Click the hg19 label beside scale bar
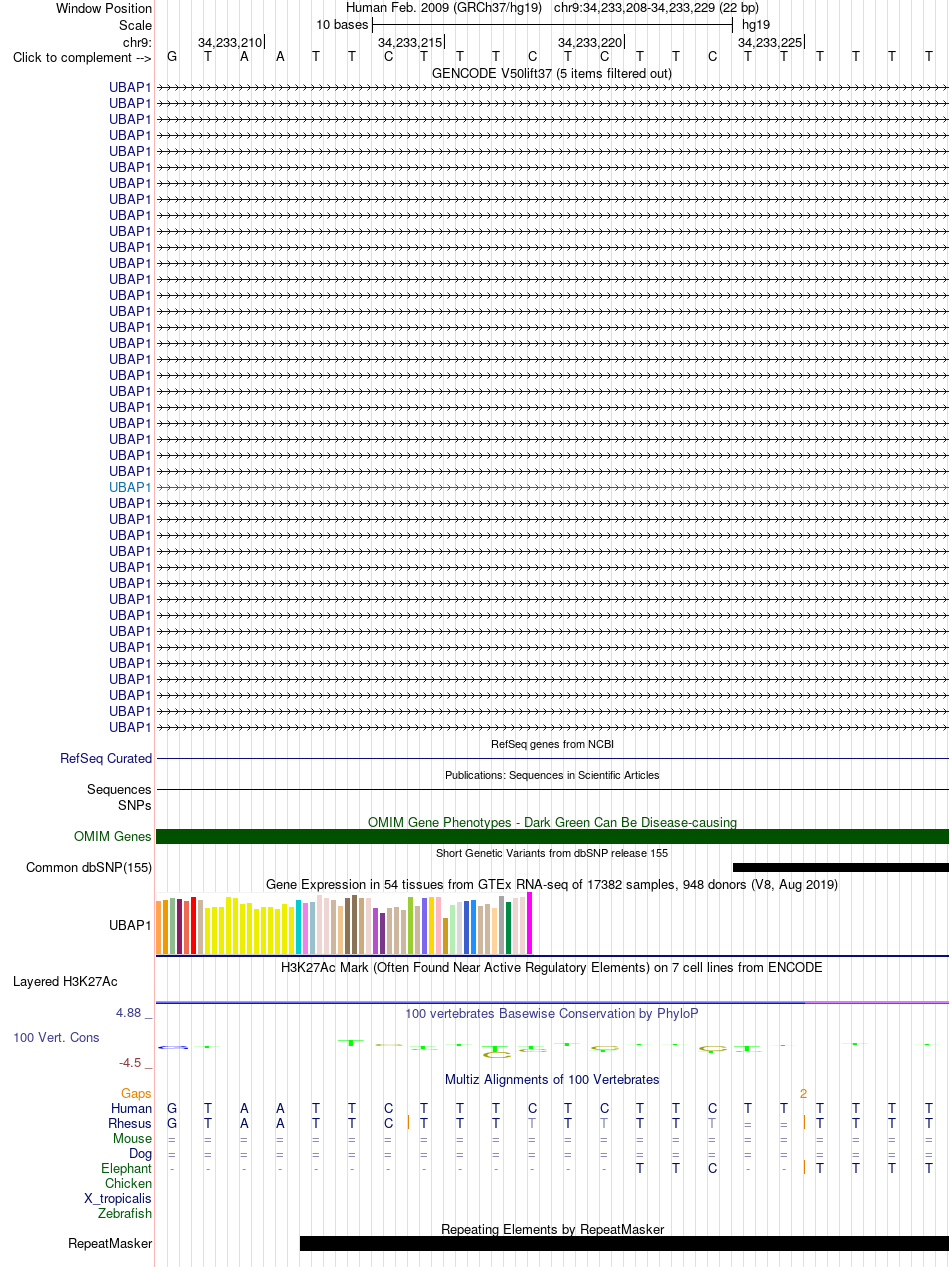Viewport: 950px width, 1267px height. 756,25
